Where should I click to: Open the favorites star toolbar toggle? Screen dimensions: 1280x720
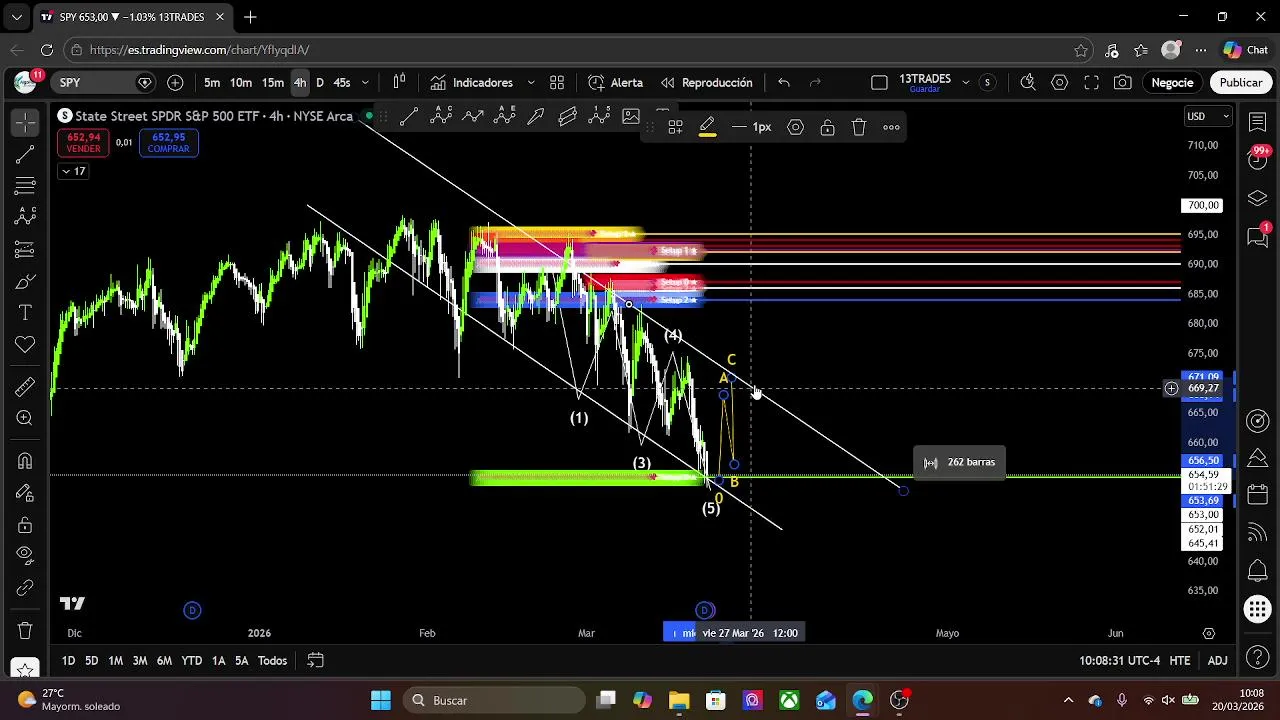25,668
